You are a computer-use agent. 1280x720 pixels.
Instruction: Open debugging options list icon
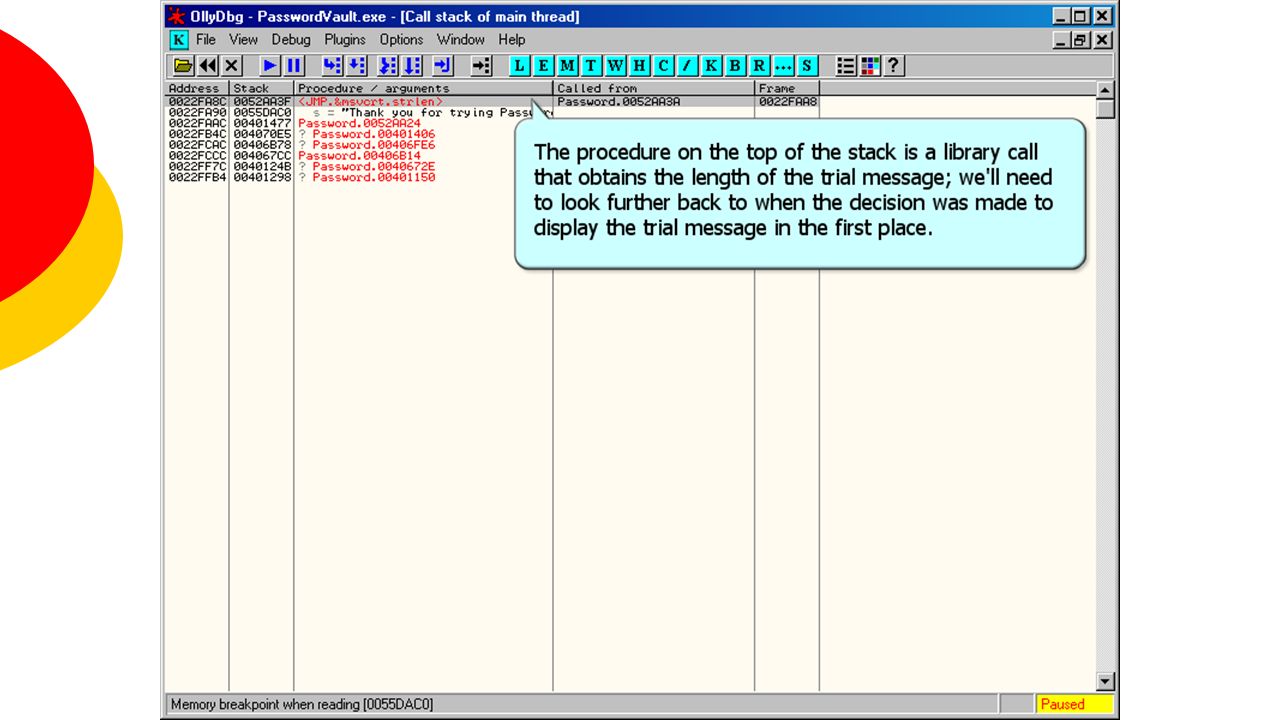tap(846, 66)
